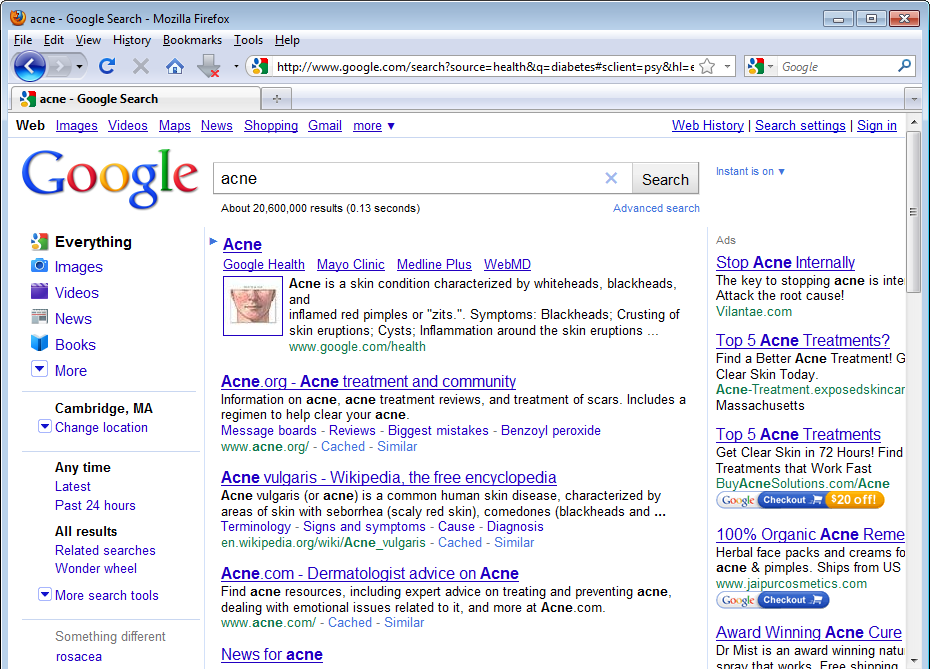Open rosacea suggested search
Screen dimensions: 930x669
[x=78, y=657]
